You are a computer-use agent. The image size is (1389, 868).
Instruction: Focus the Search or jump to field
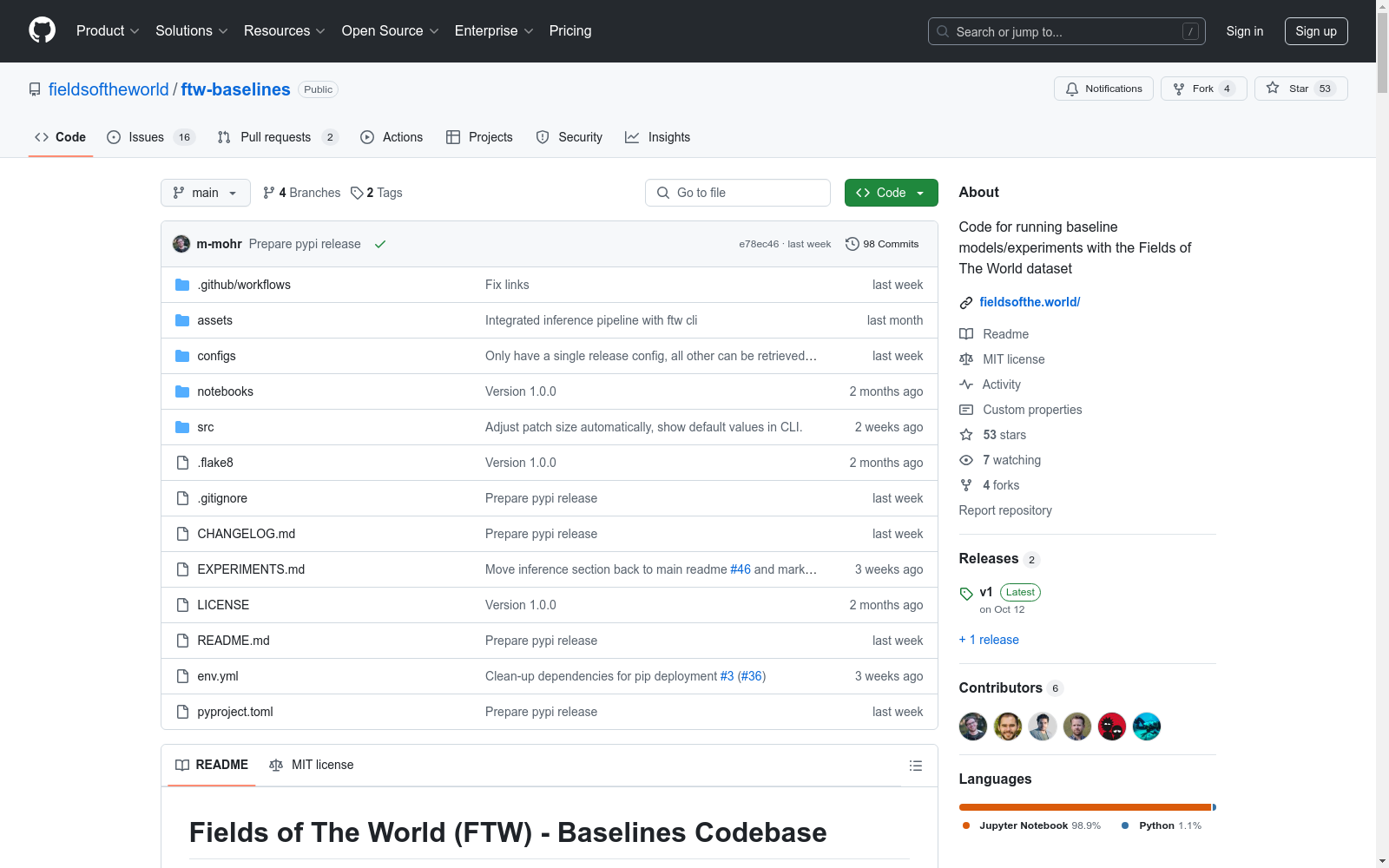pyautogui.click(x=1067, y=31)
